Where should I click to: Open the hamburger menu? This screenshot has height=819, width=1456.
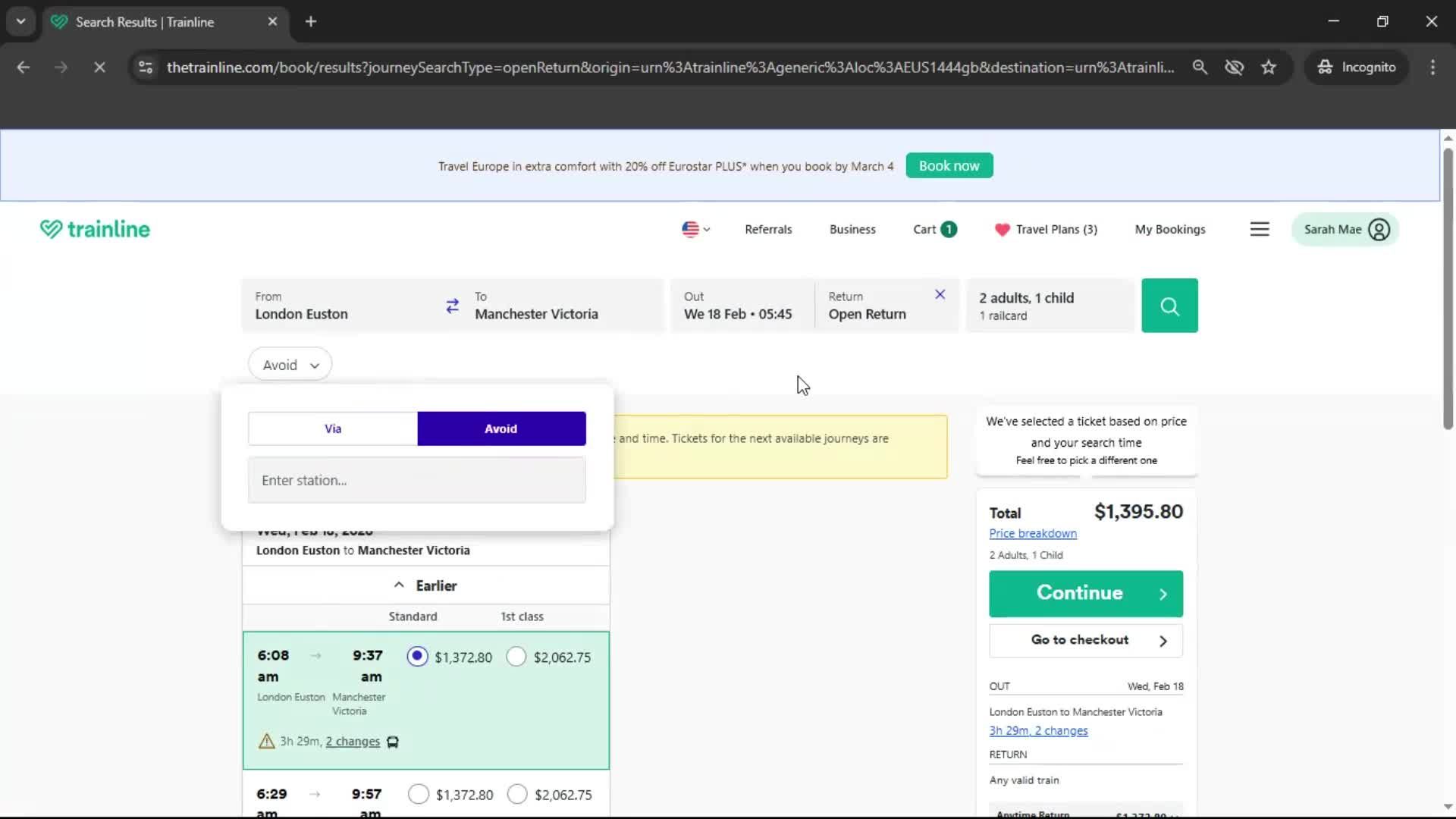pyautogui.click(x=1260, y=229)
